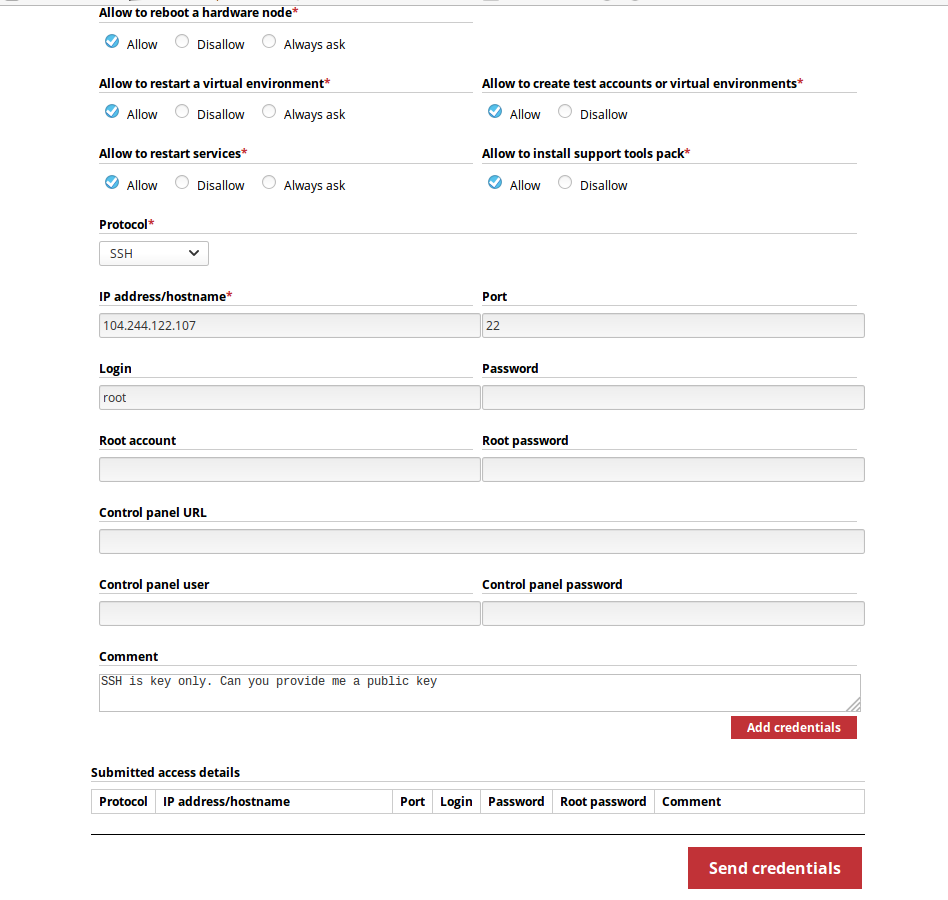
Task: Click the Send credentials button
Action: [x=774, y=868]
